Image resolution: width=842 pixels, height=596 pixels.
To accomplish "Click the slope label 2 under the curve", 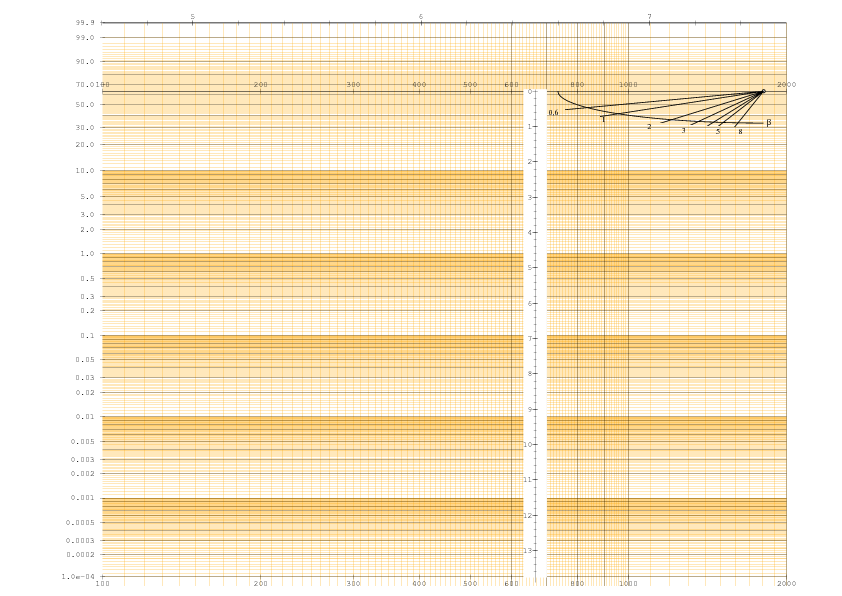I will tap(649, 127).
